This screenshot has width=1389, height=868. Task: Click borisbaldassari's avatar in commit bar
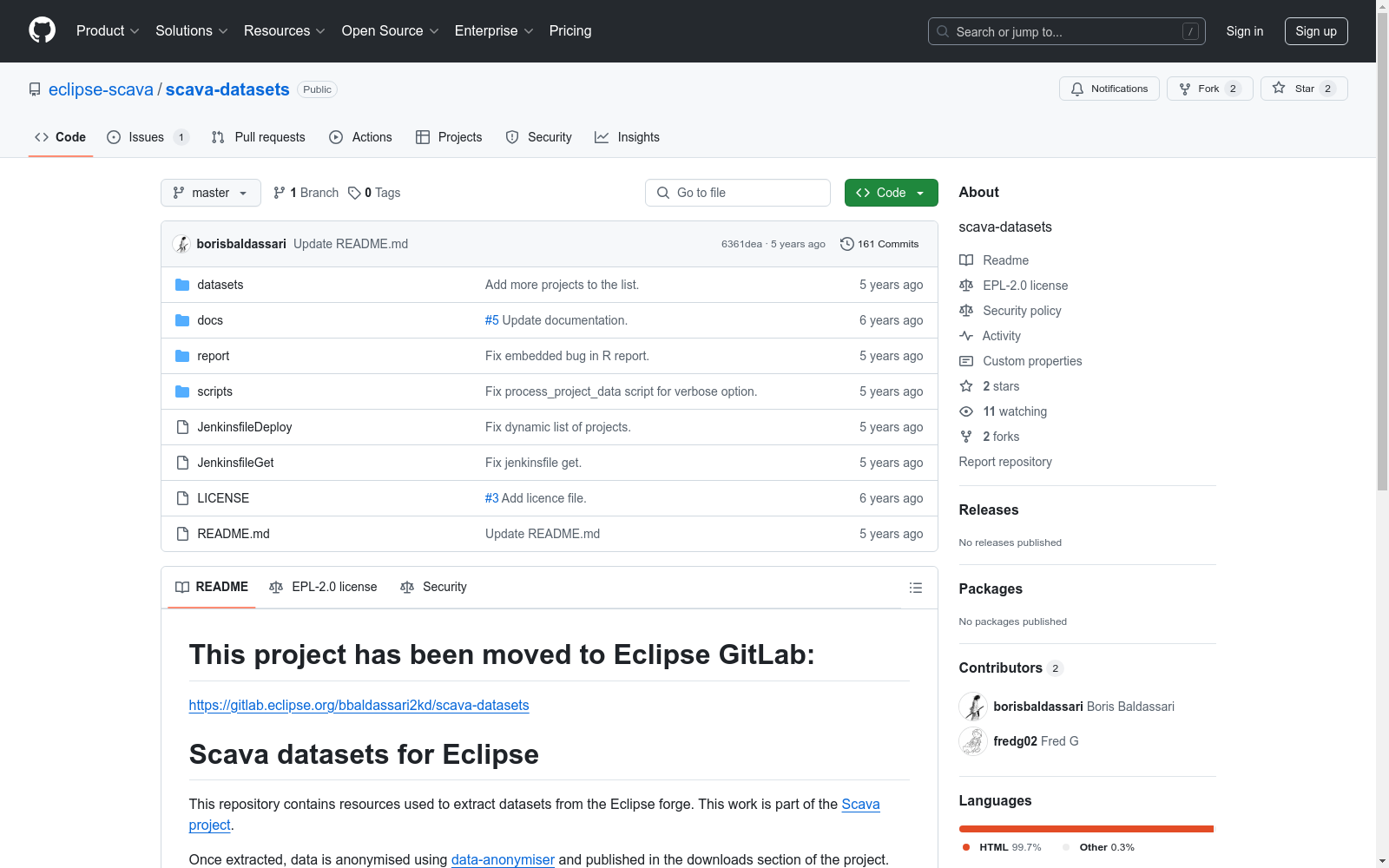click(181, 244)
